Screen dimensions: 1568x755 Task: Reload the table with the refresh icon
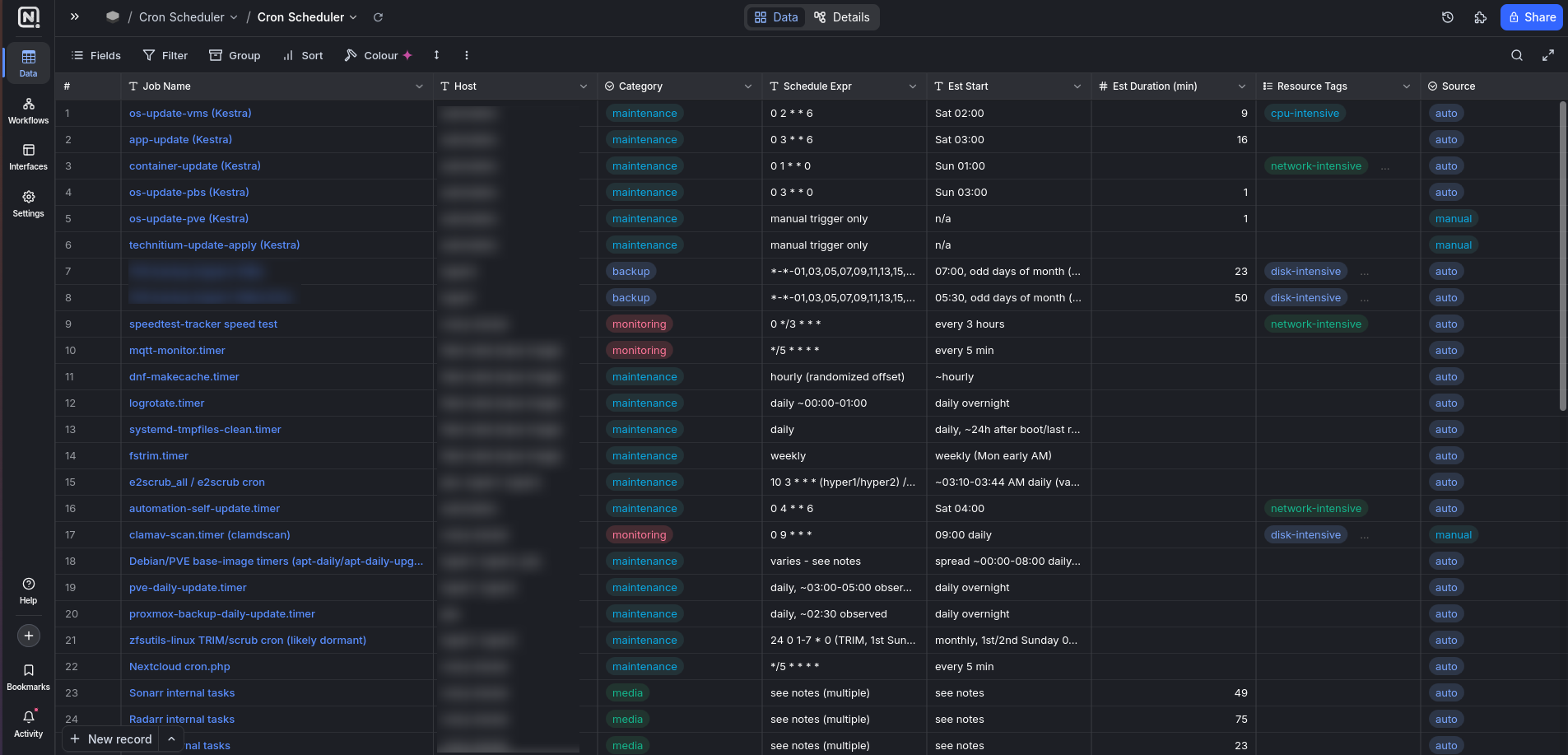pyautogui.click(x=378, y=17)
